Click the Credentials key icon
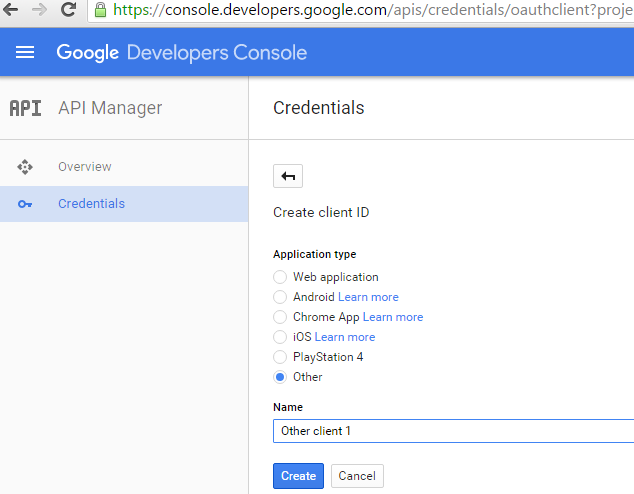 coord(25,204)
